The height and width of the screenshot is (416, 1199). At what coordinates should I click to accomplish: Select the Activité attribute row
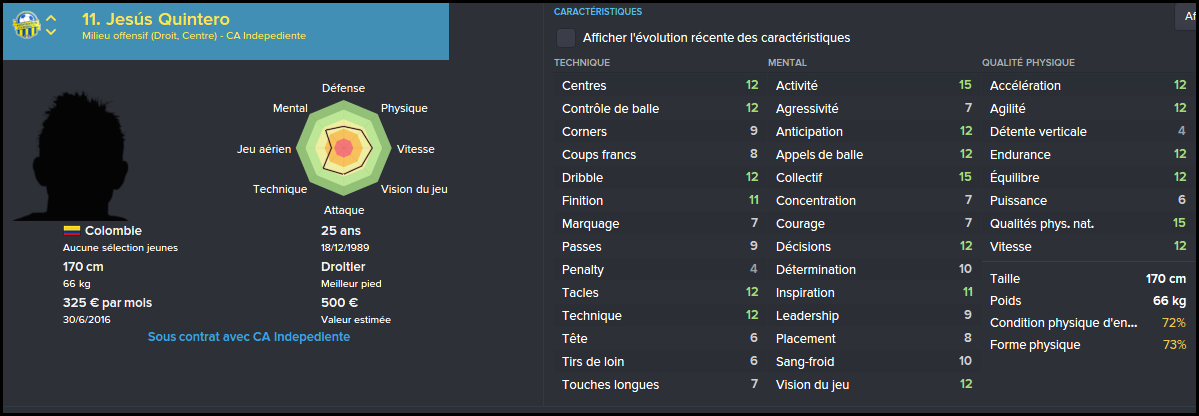pyautogui.click(x=872, y=86)
